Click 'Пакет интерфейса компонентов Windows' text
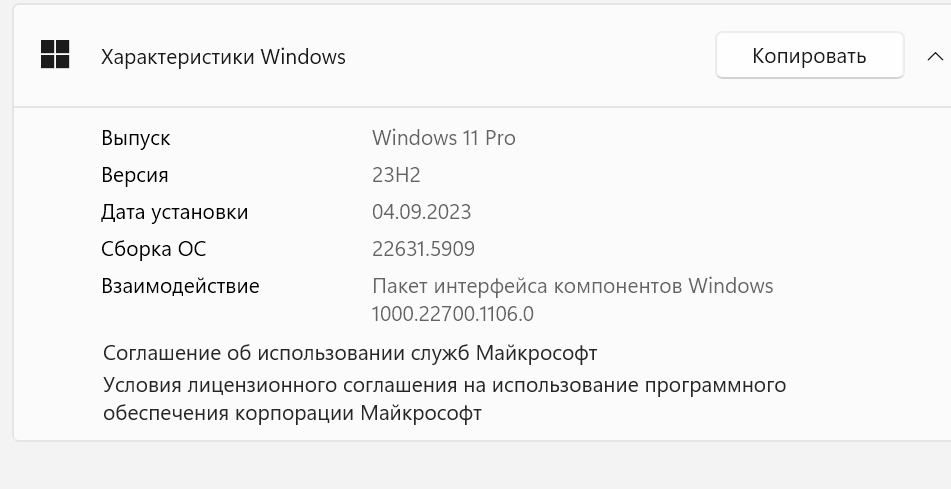This screenshot has height=489, width=951. coord(572,286)
